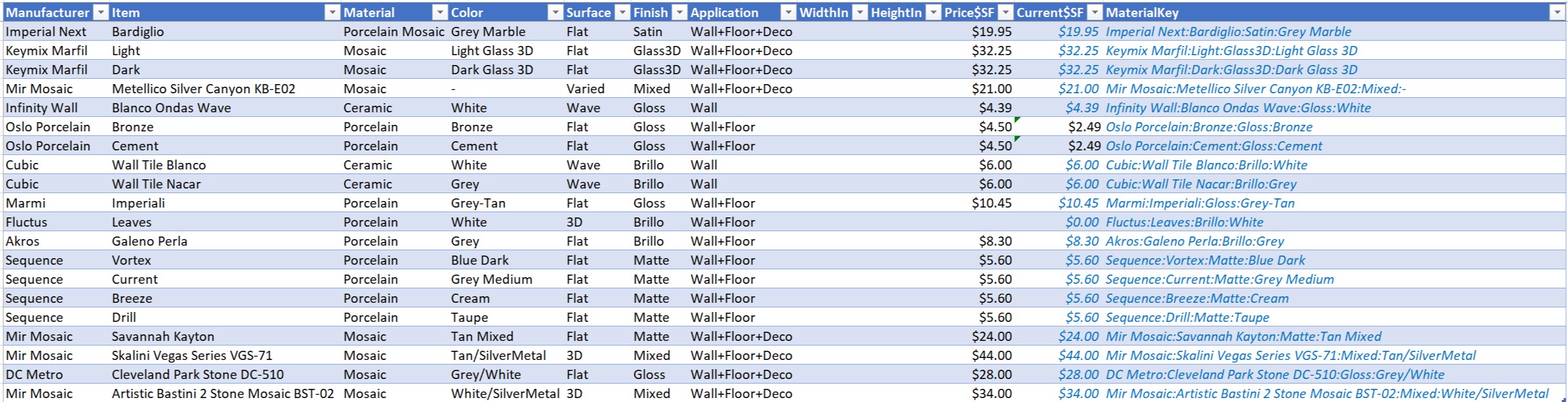Select the $24.00 Price$SF cell

click(978, 336)
